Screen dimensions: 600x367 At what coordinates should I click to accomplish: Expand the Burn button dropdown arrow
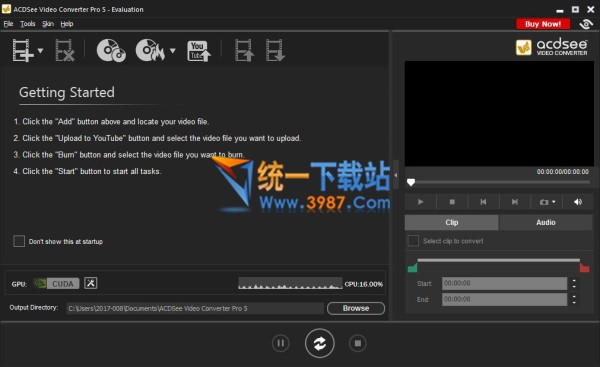tap(173, 50)
